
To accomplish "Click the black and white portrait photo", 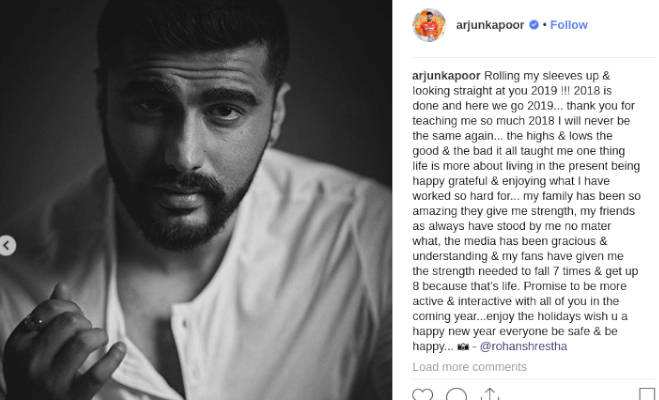I will [196, 200].
